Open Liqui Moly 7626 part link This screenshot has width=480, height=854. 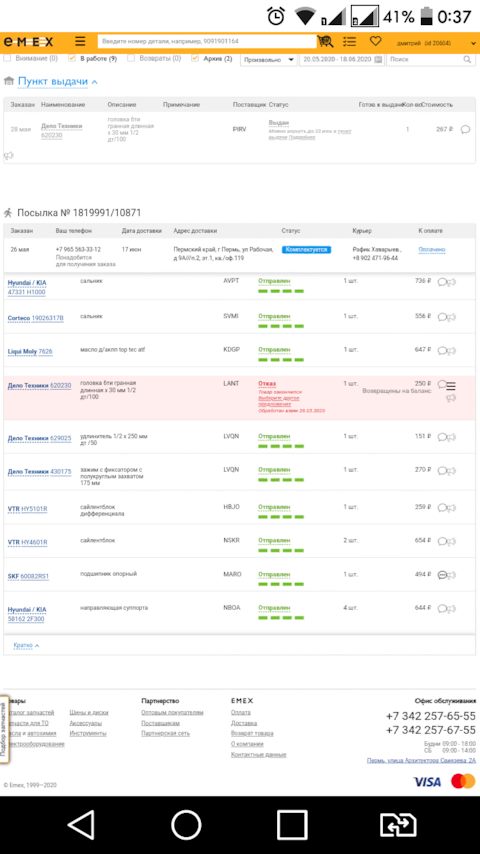30,352
